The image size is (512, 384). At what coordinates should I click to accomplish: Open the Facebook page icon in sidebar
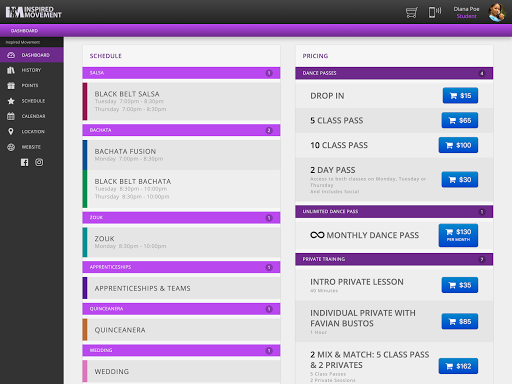(24, 162)
